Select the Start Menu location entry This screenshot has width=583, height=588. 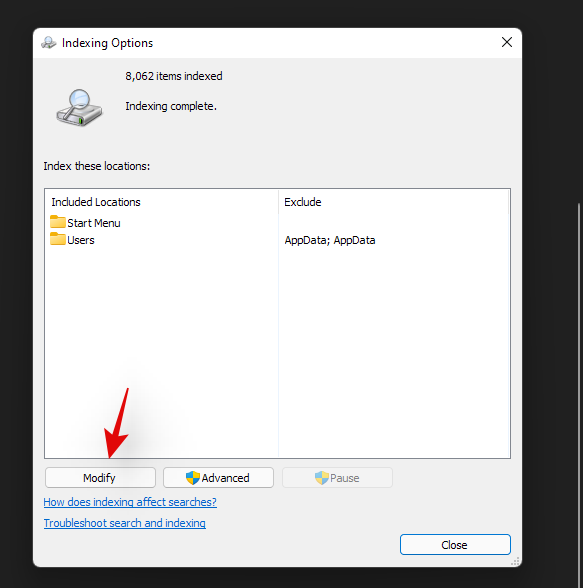click(85, 223)
